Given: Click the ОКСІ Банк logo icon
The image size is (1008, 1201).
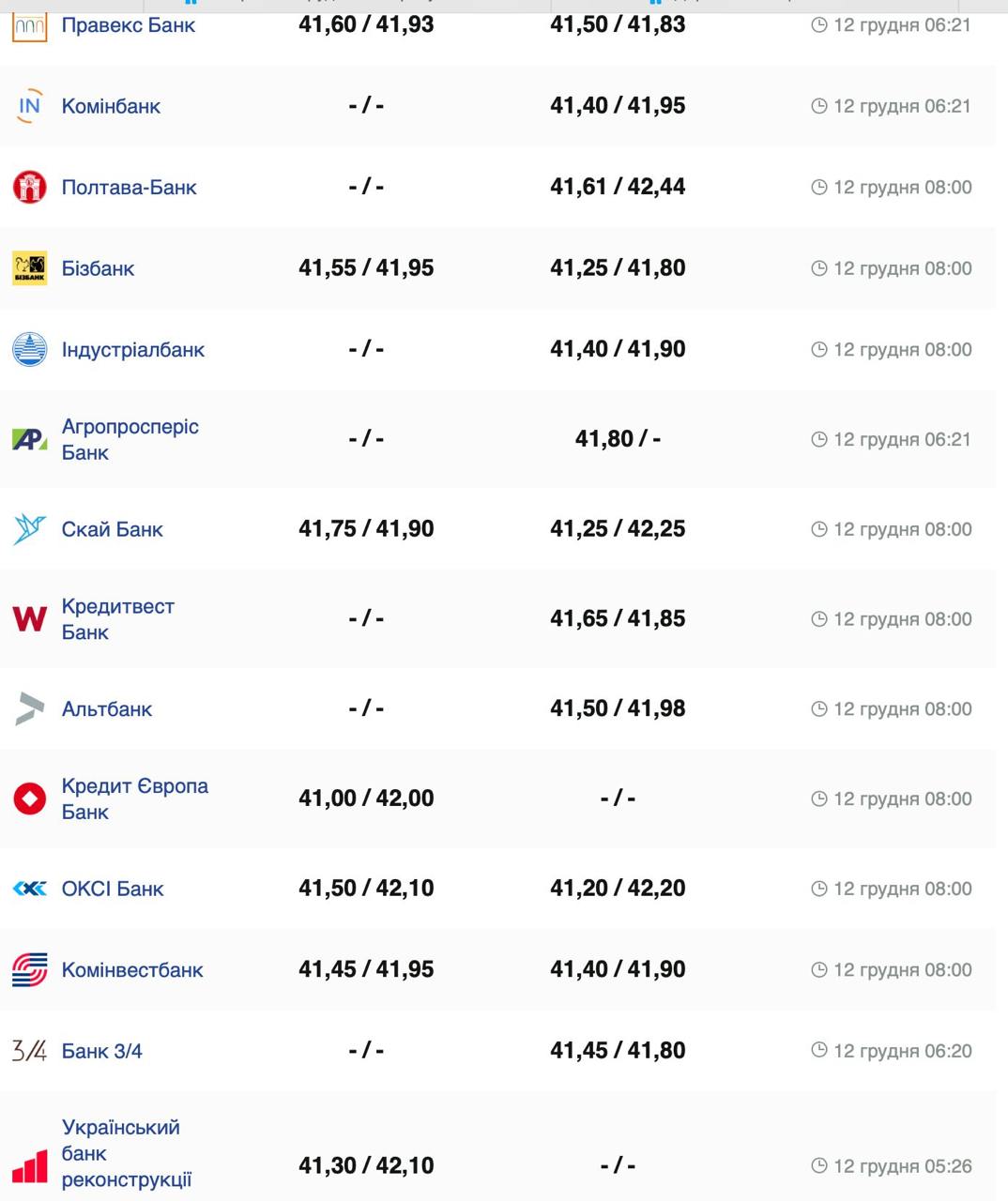Looking at the screenshot, I should pos(30,889).
